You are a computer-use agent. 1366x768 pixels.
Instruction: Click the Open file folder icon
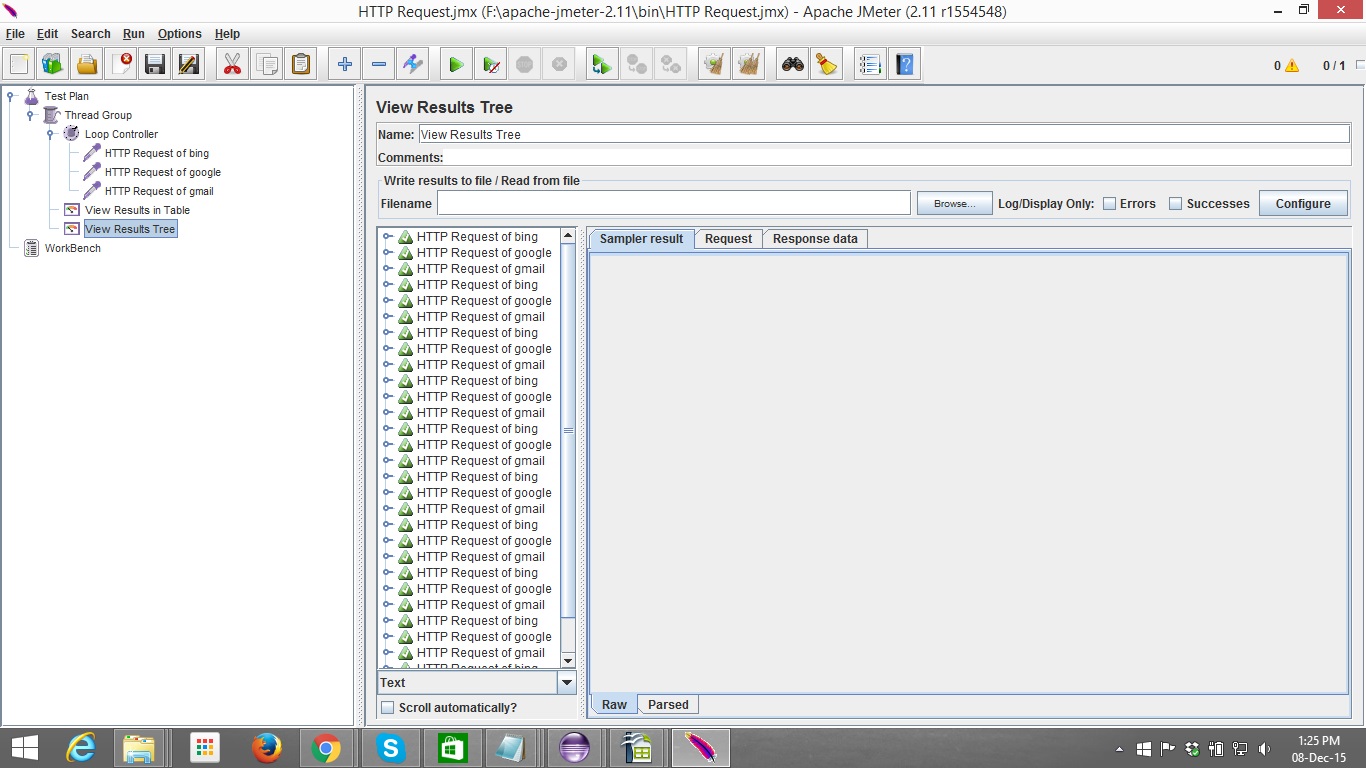tap(87, 65)
